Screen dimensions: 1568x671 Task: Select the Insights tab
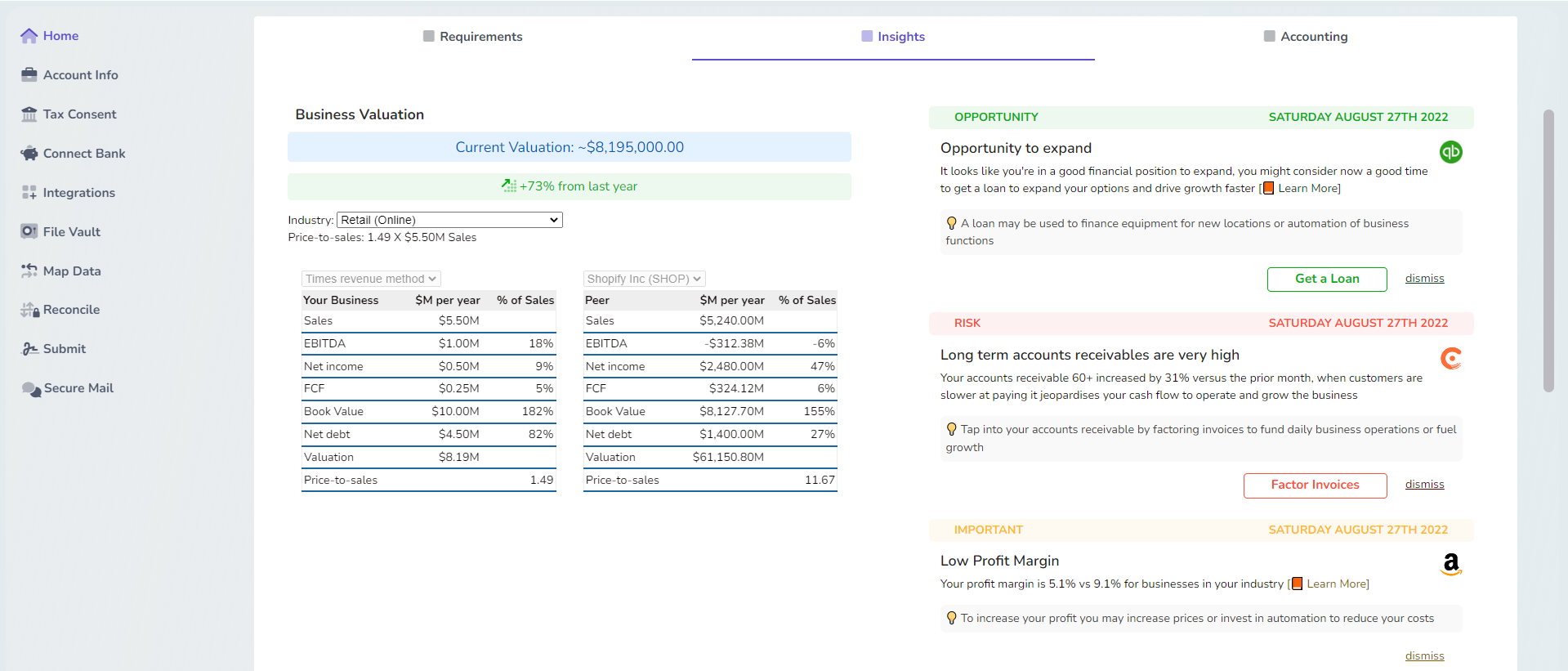click(893, 37)
